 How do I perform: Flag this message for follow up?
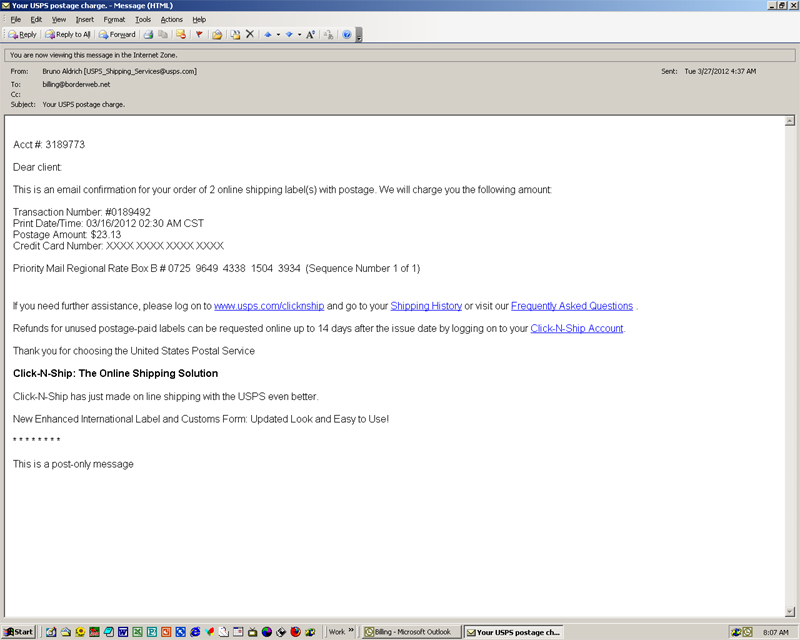tap(199, 34)
